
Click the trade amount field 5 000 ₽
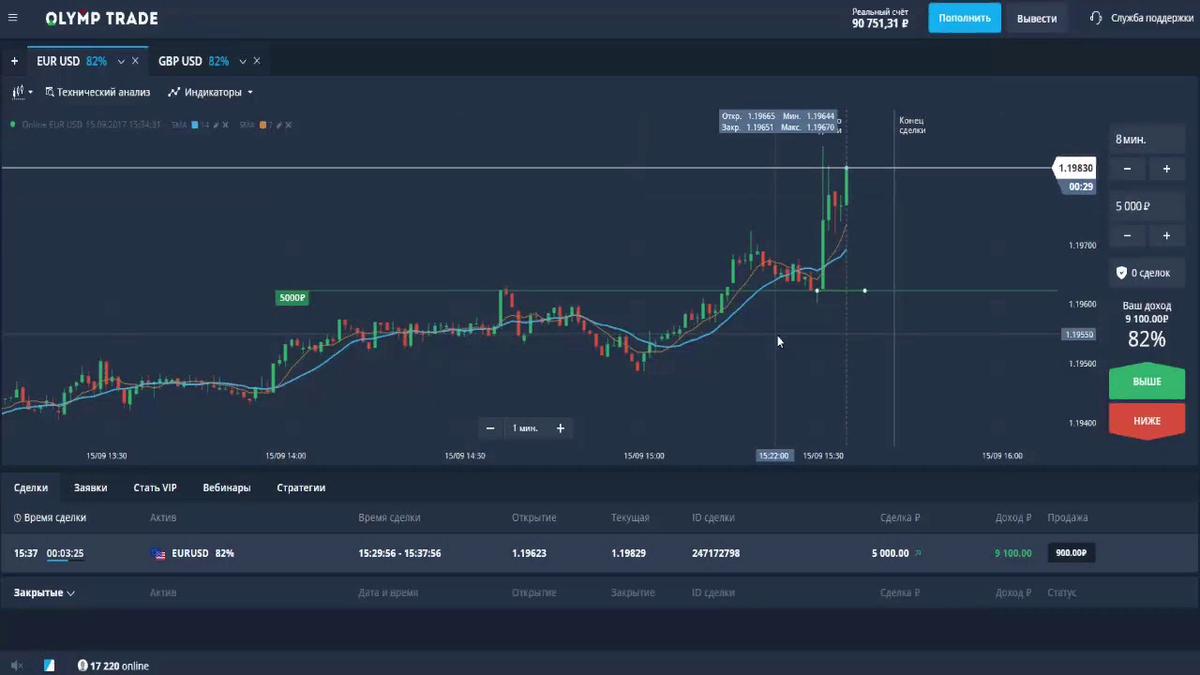pyautogui.click(x=1147, y=207)
